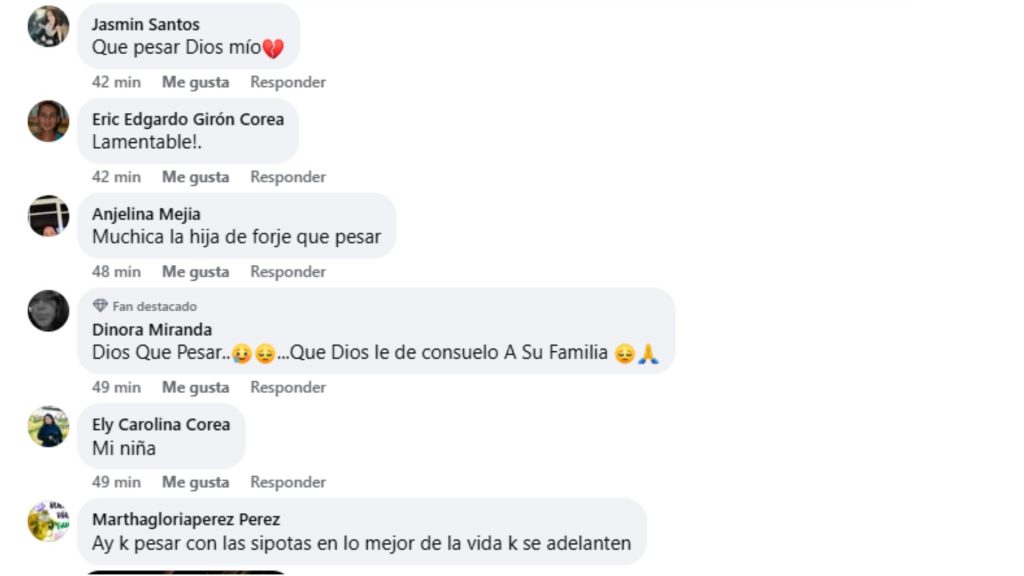Click Responder on Dinora Miranda's comment
This screenshot has height=576, width=1024.
click(287, 387)
